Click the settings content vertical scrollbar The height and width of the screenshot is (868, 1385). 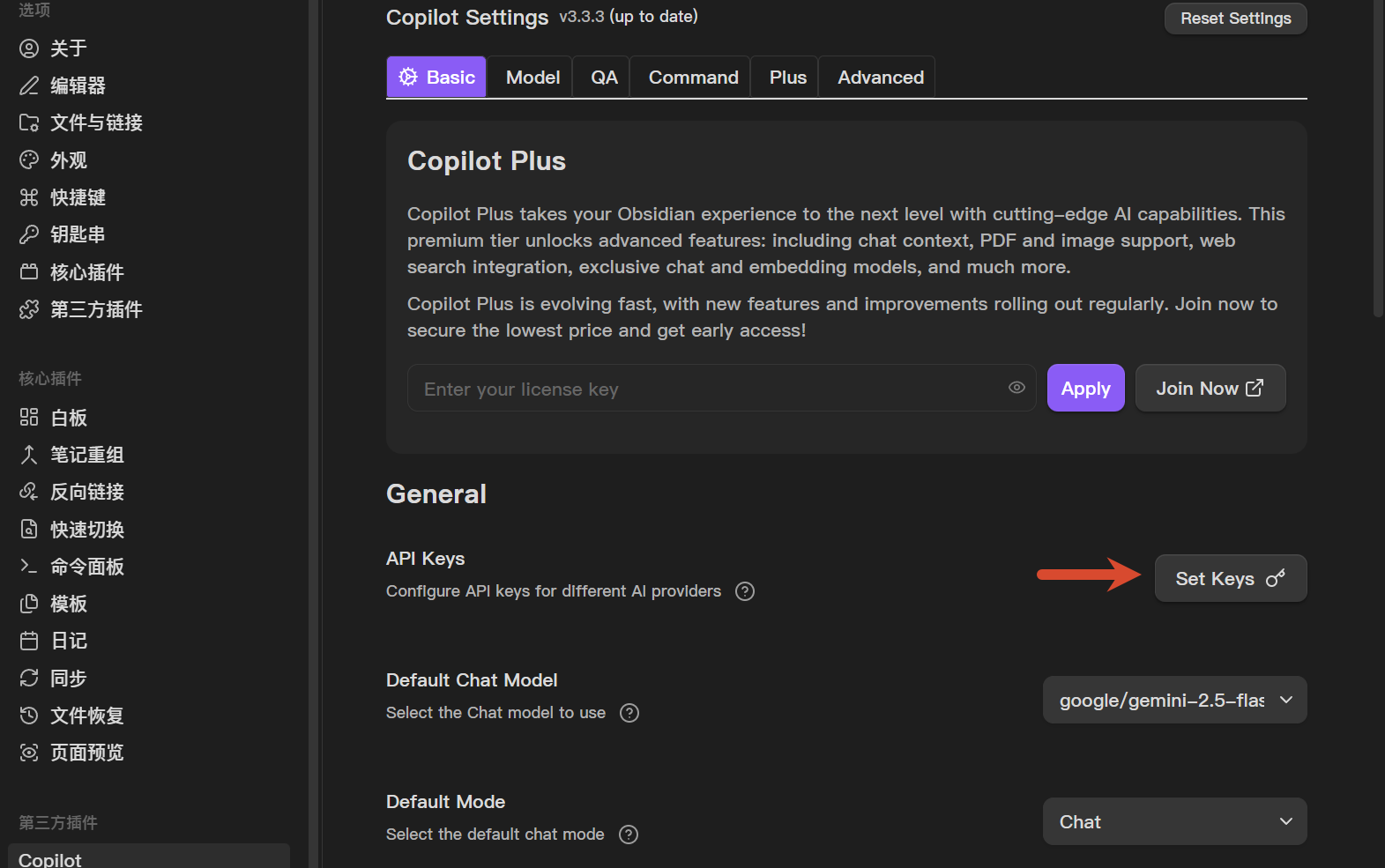tap(1379, 159)
